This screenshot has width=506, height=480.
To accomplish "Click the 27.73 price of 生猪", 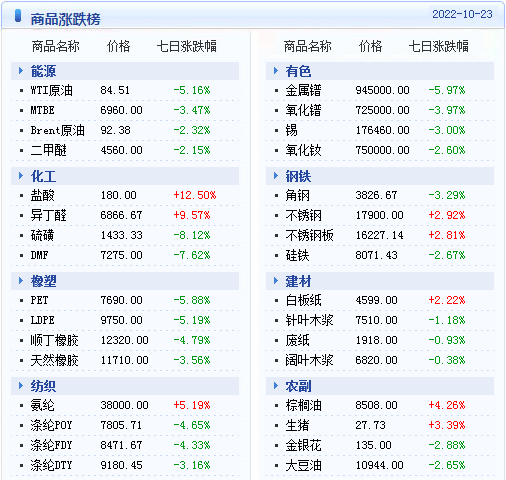I will tap(370, 425).
